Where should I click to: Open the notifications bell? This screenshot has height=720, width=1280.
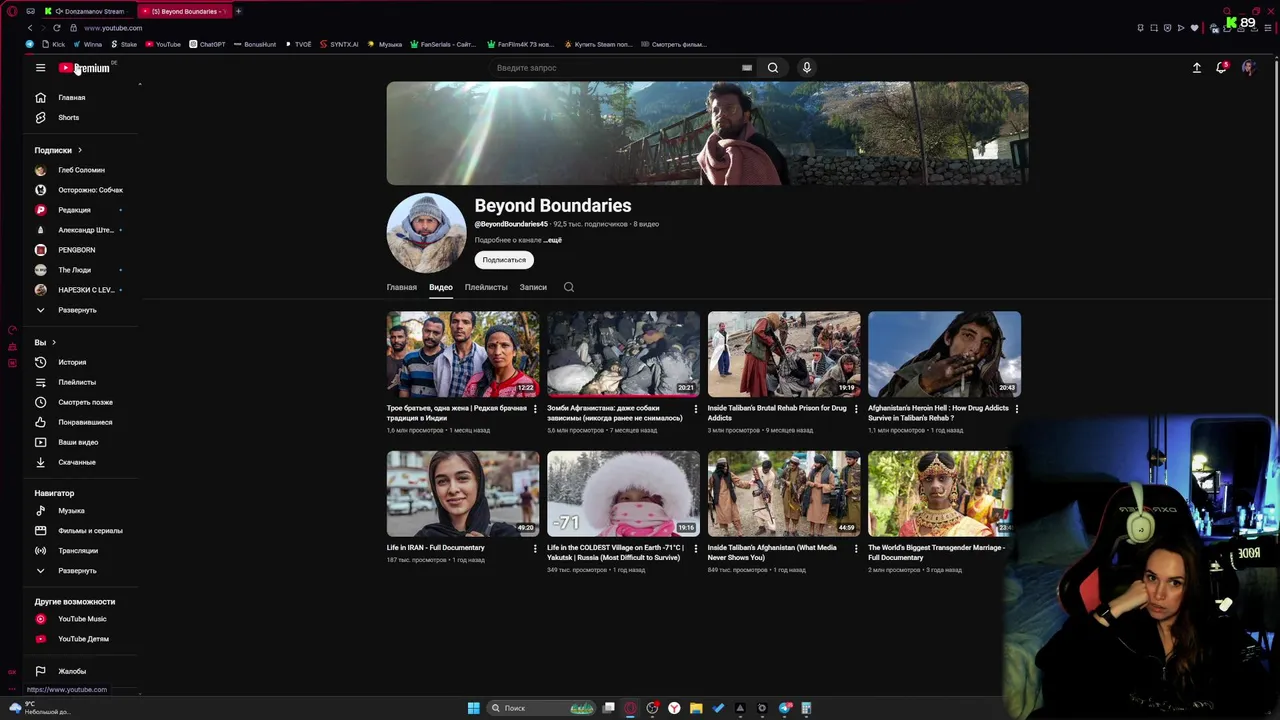point(1221,68)
